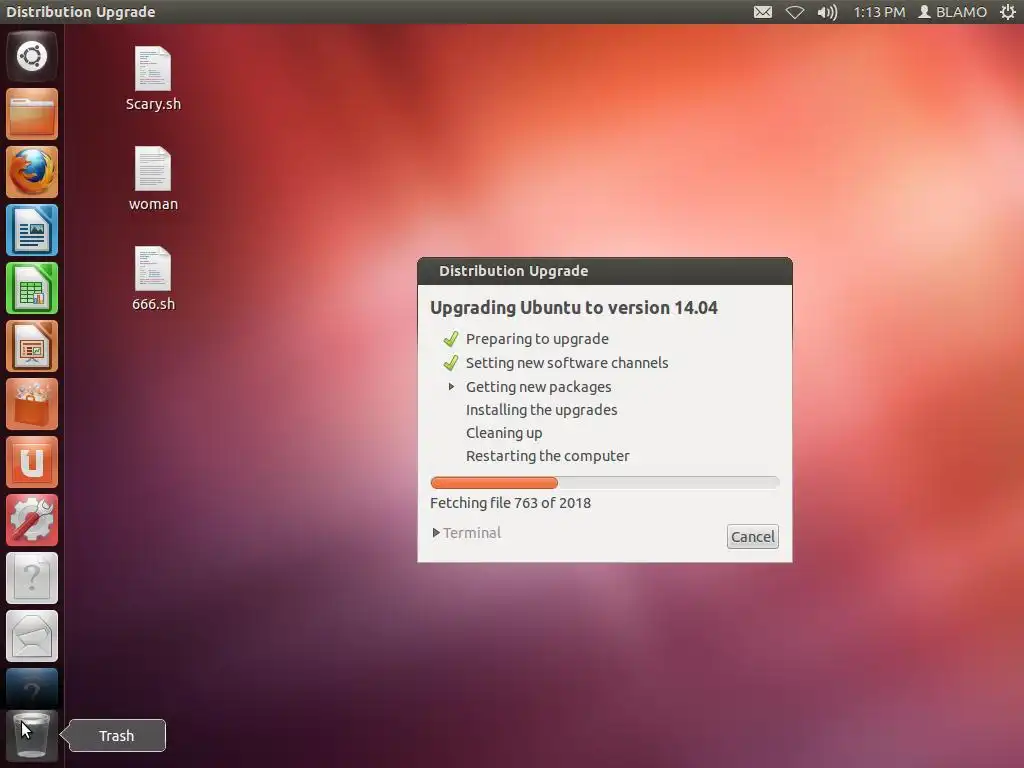Open the Files folder launcher icon
Image resolution: width=1024 pixels, height=768 pixels.
point(32,114)
